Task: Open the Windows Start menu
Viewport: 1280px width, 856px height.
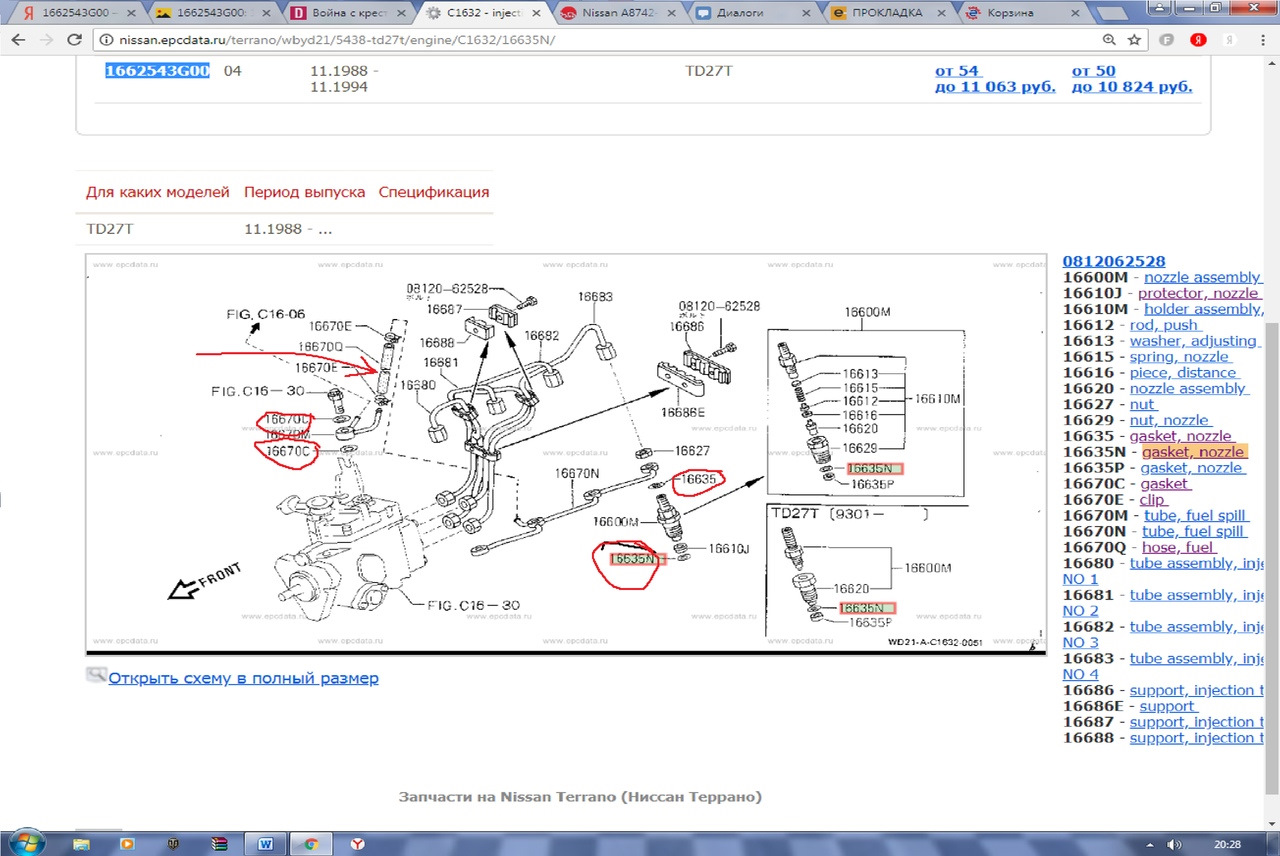Action: coord(27,842)
